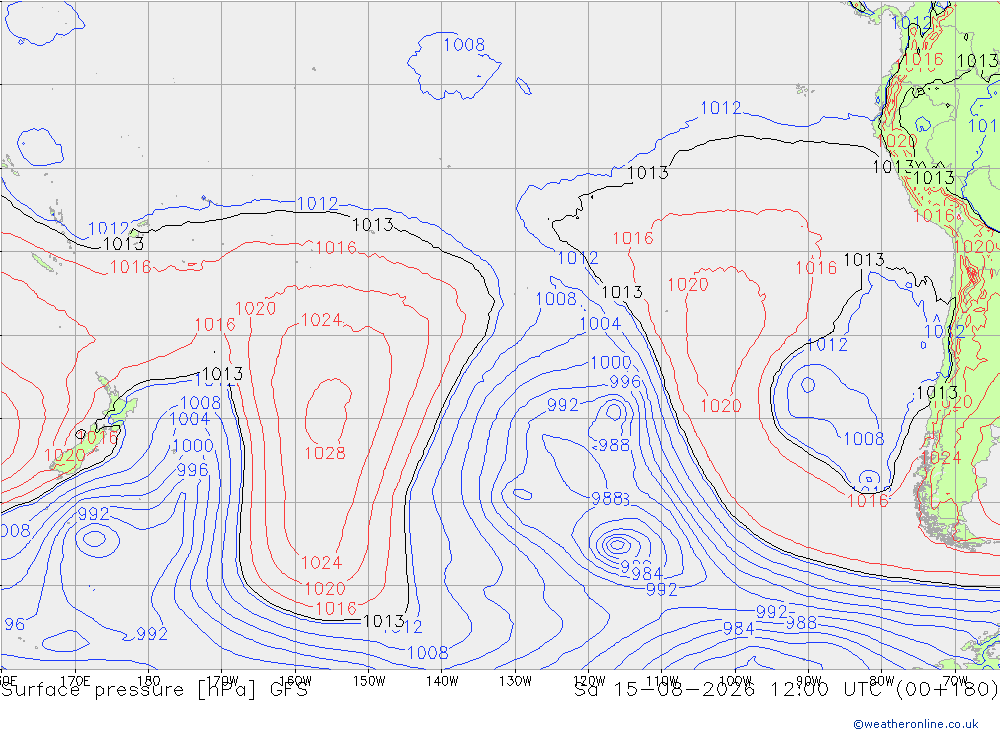Click the 130W longitude axis label
The image size is (1000, 733).
[x=515, y=680]
